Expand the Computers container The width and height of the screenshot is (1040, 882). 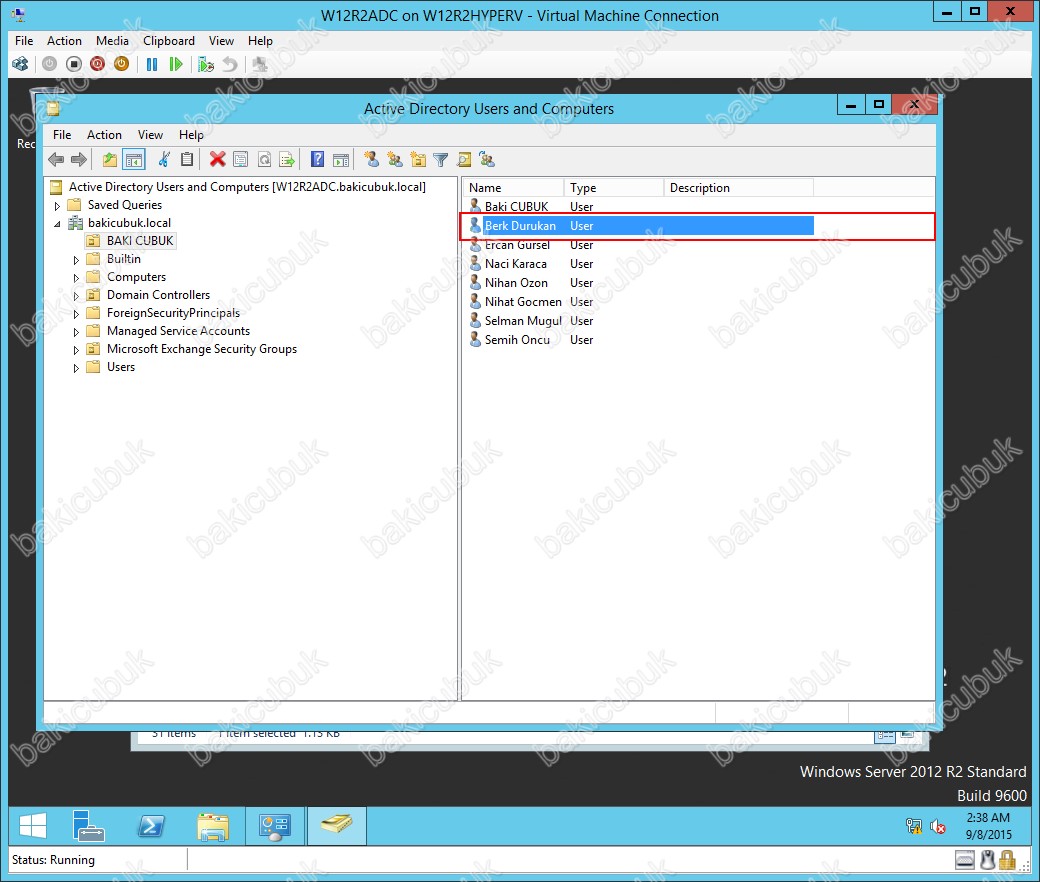click(x=76, y=278)
